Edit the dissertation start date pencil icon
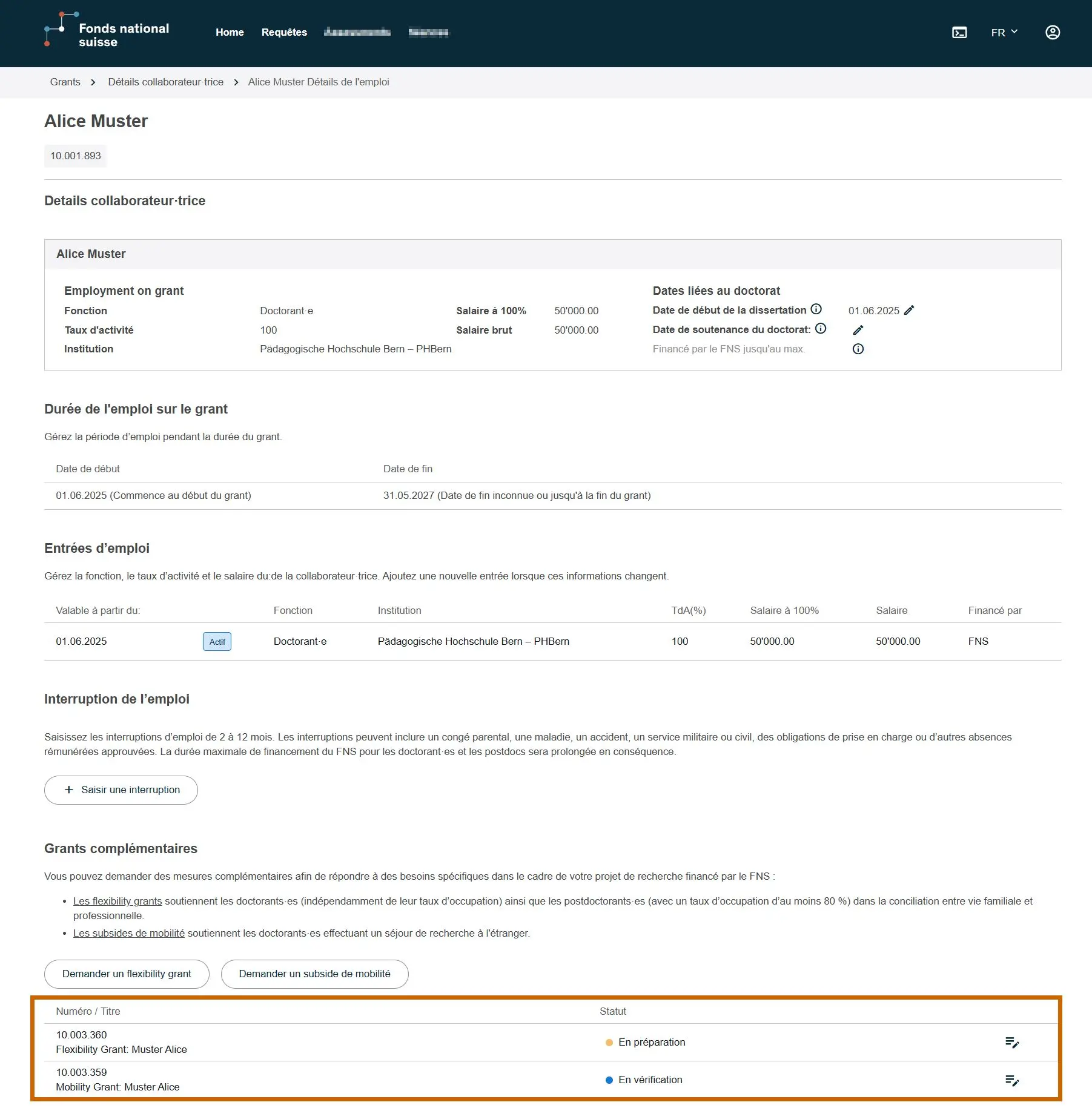The width and height of the screenshot is (1092, 1108). point(909,311)
